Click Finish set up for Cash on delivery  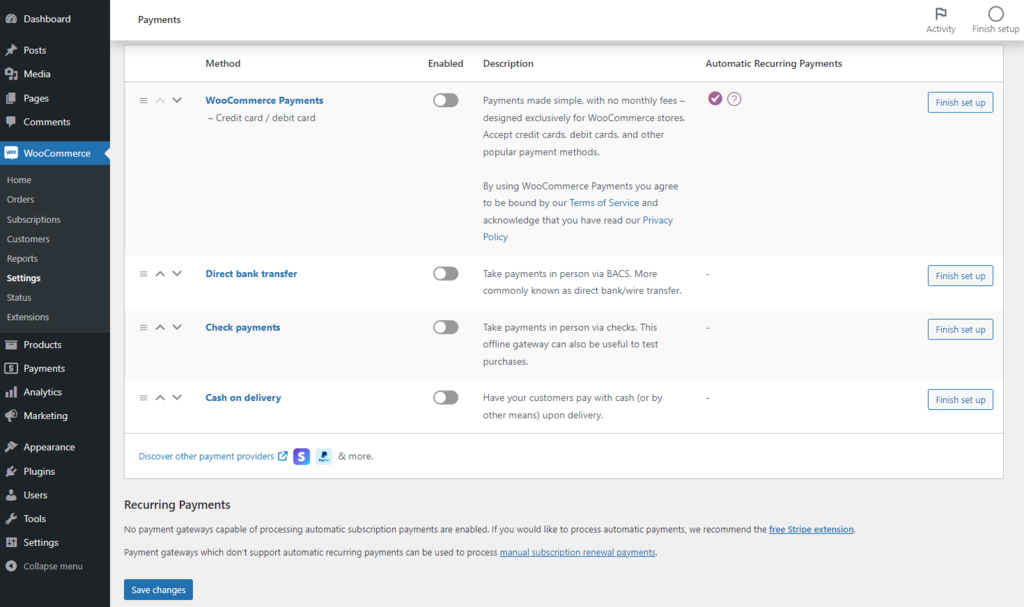[x=960, y=400]
